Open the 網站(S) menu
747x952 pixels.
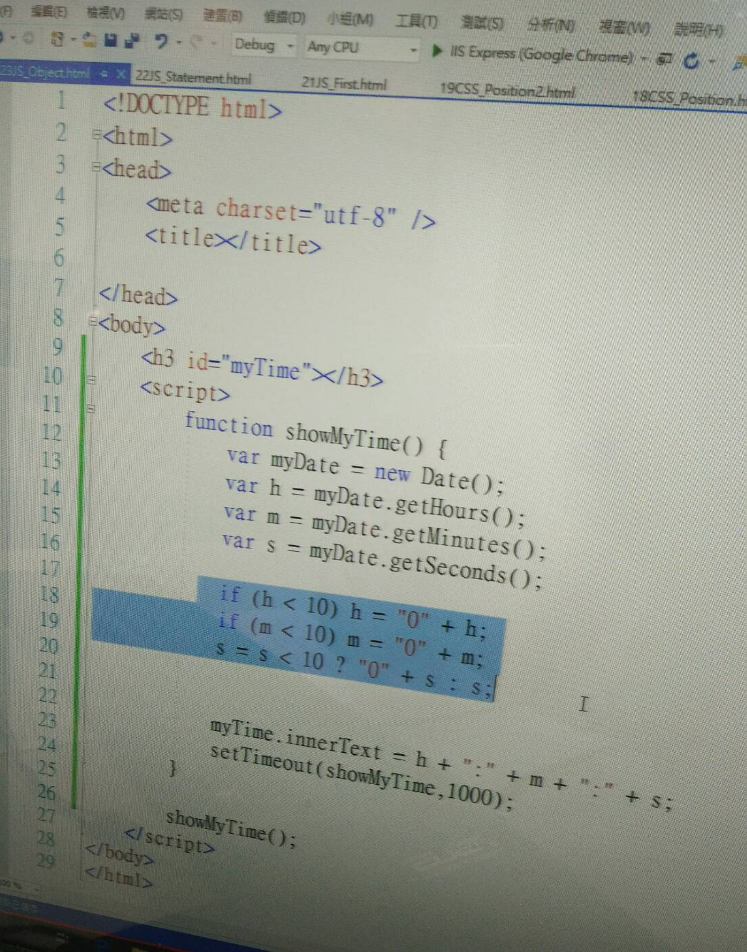pos(163,13)
